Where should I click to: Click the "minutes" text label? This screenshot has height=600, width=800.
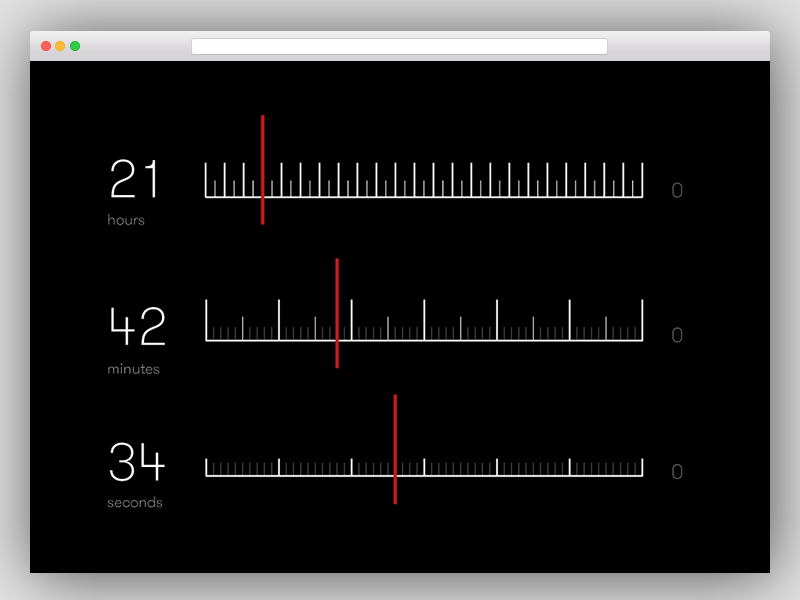point(133,369)
